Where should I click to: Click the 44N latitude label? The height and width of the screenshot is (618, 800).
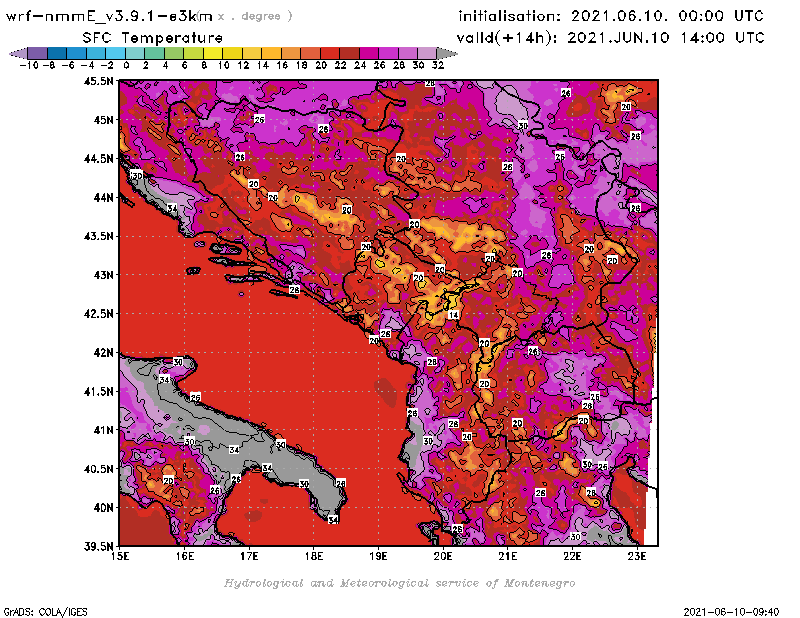(x=104, y=197)
